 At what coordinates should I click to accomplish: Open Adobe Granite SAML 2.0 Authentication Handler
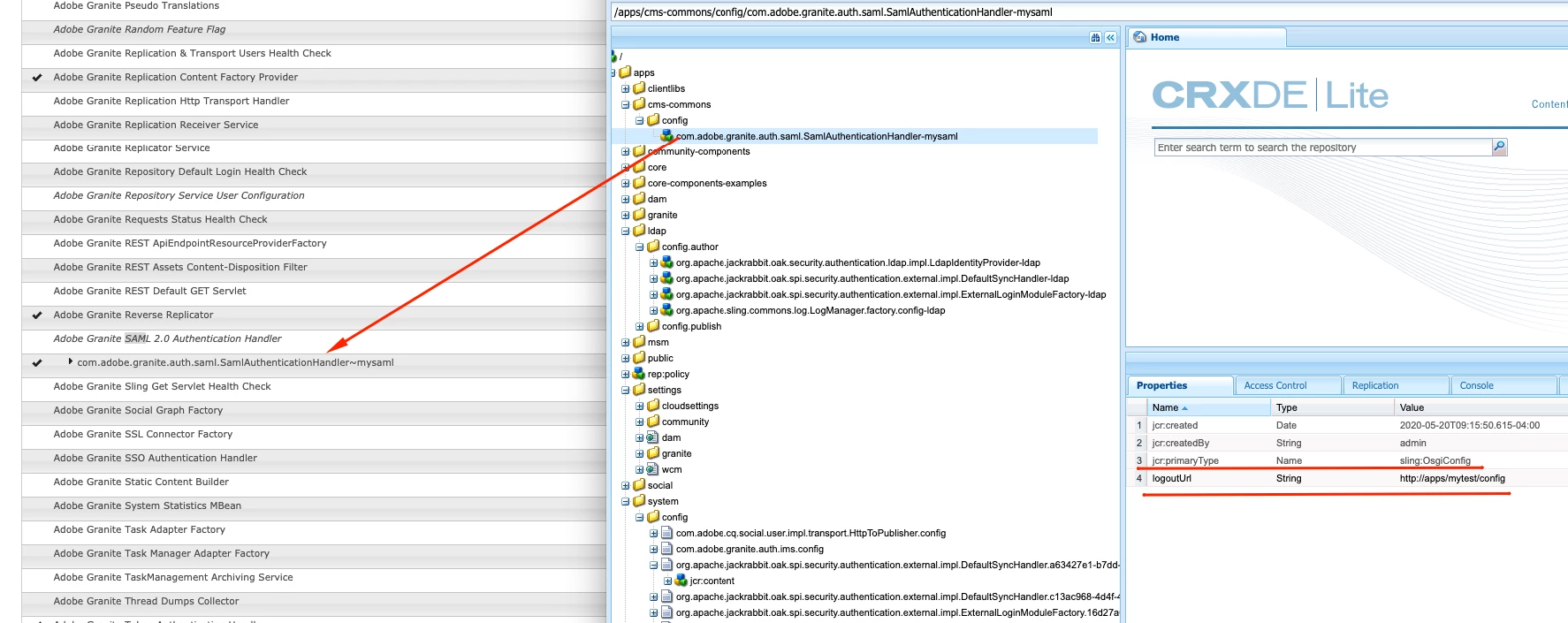click(167, 338)
